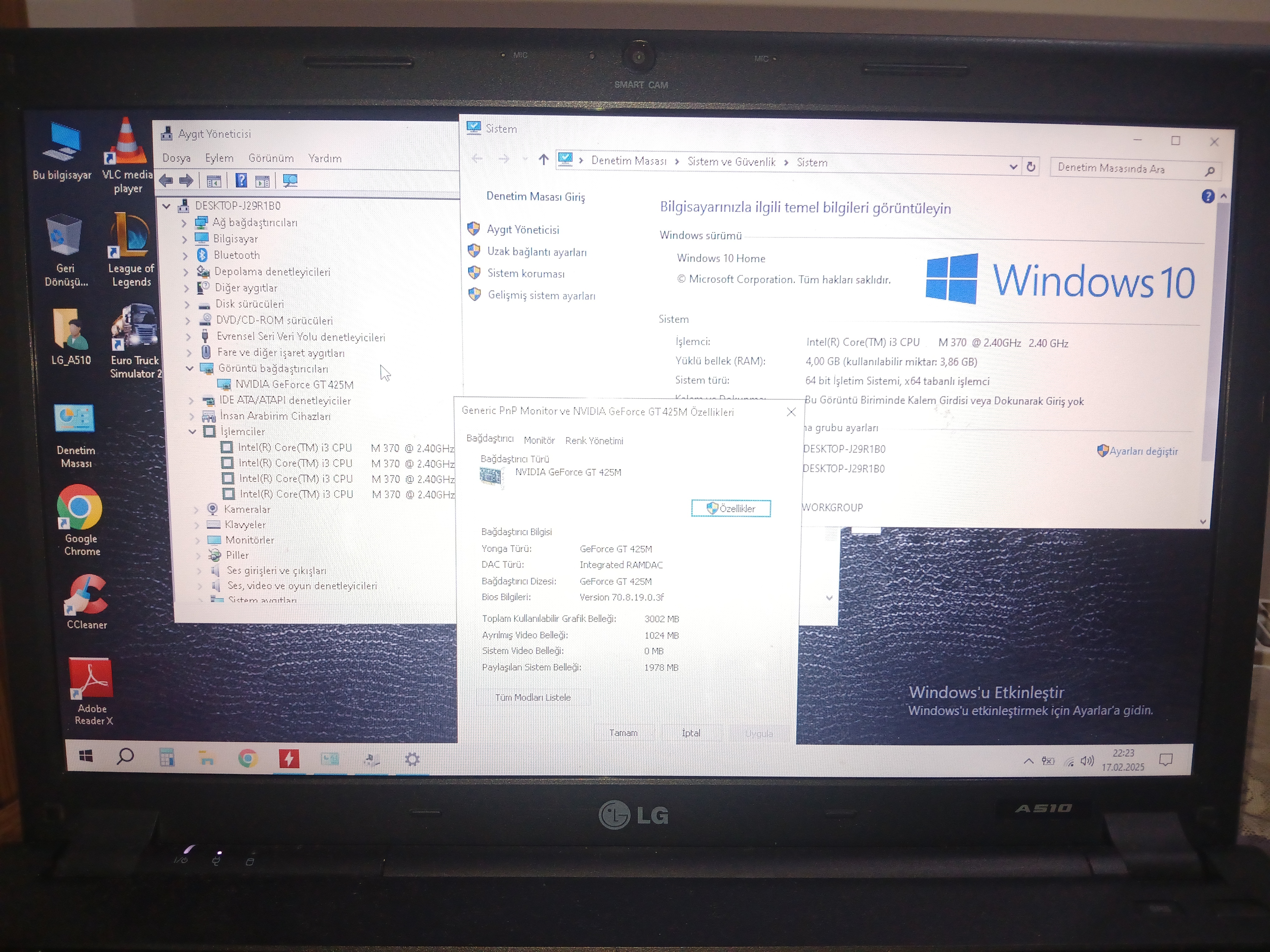Image resolution: width=1270 pixels, height=952 pixels.
Task: Open Settings gear on the taskbar
Action: [x=412, y=760]
